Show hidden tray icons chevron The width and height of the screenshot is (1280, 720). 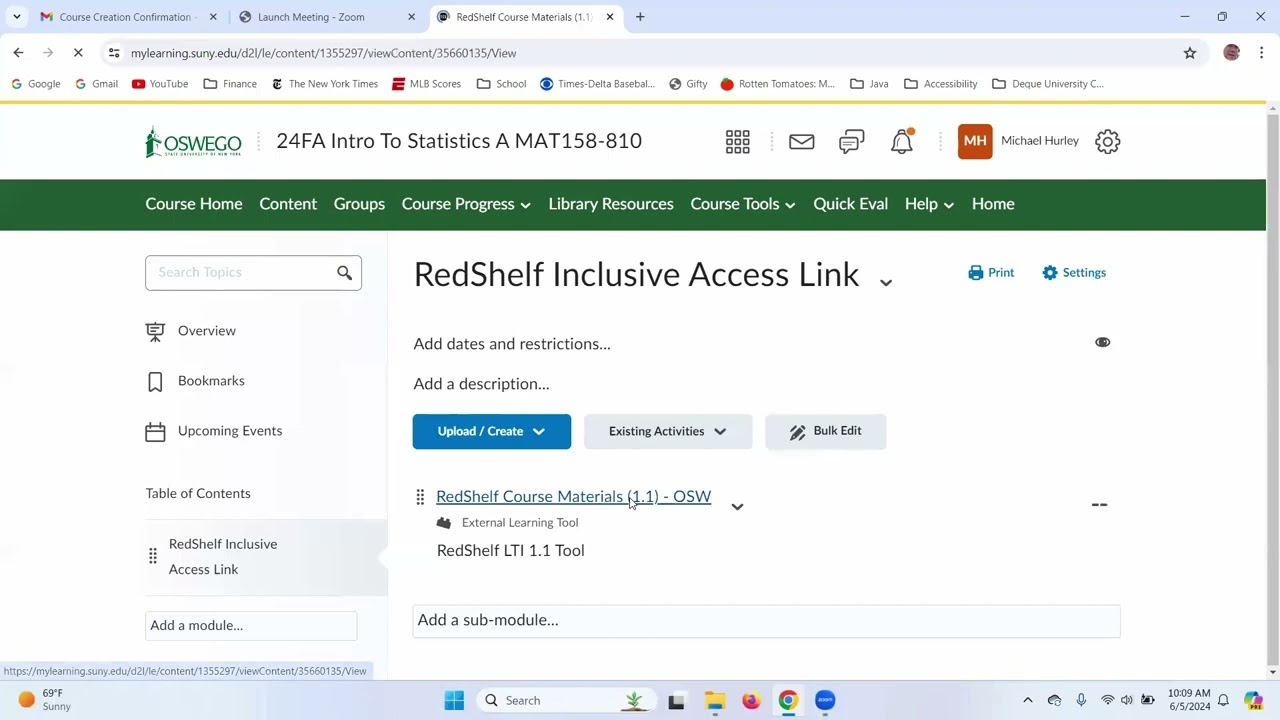(x=1027, y=700)
